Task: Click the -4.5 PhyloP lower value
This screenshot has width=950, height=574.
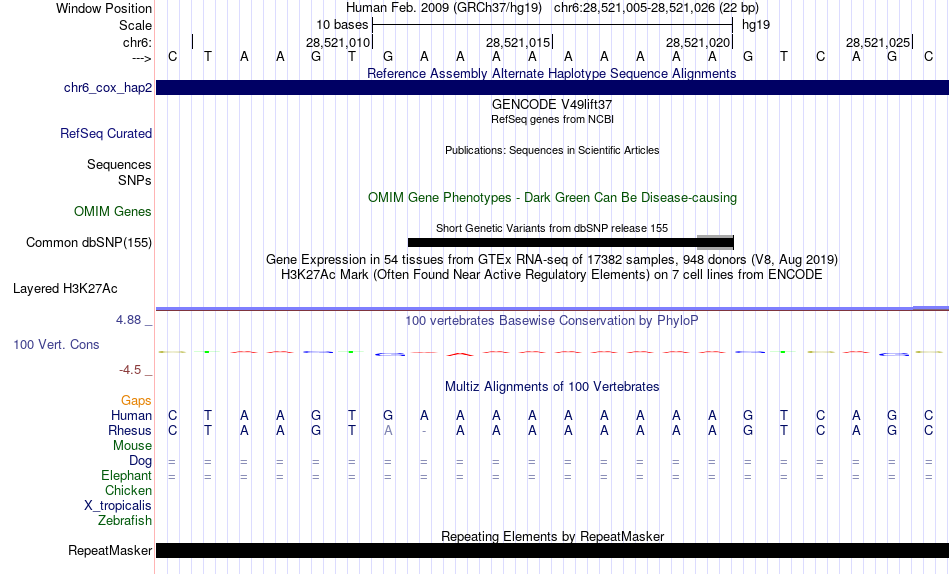Action: pyautogui.click(x=130, y=370)
